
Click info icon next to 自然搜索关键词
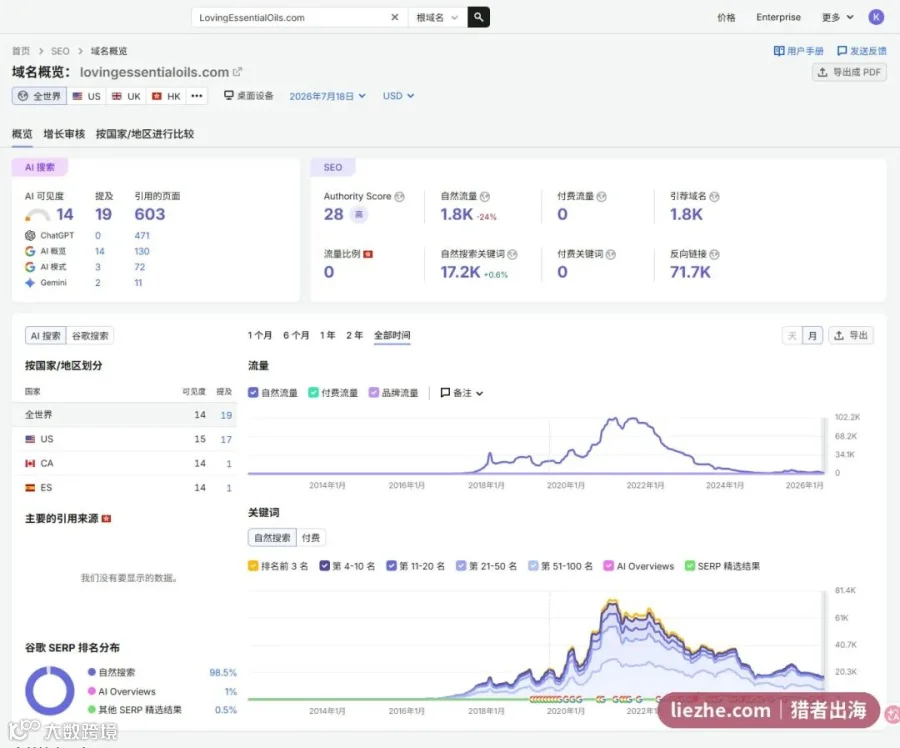coord(513,254)
